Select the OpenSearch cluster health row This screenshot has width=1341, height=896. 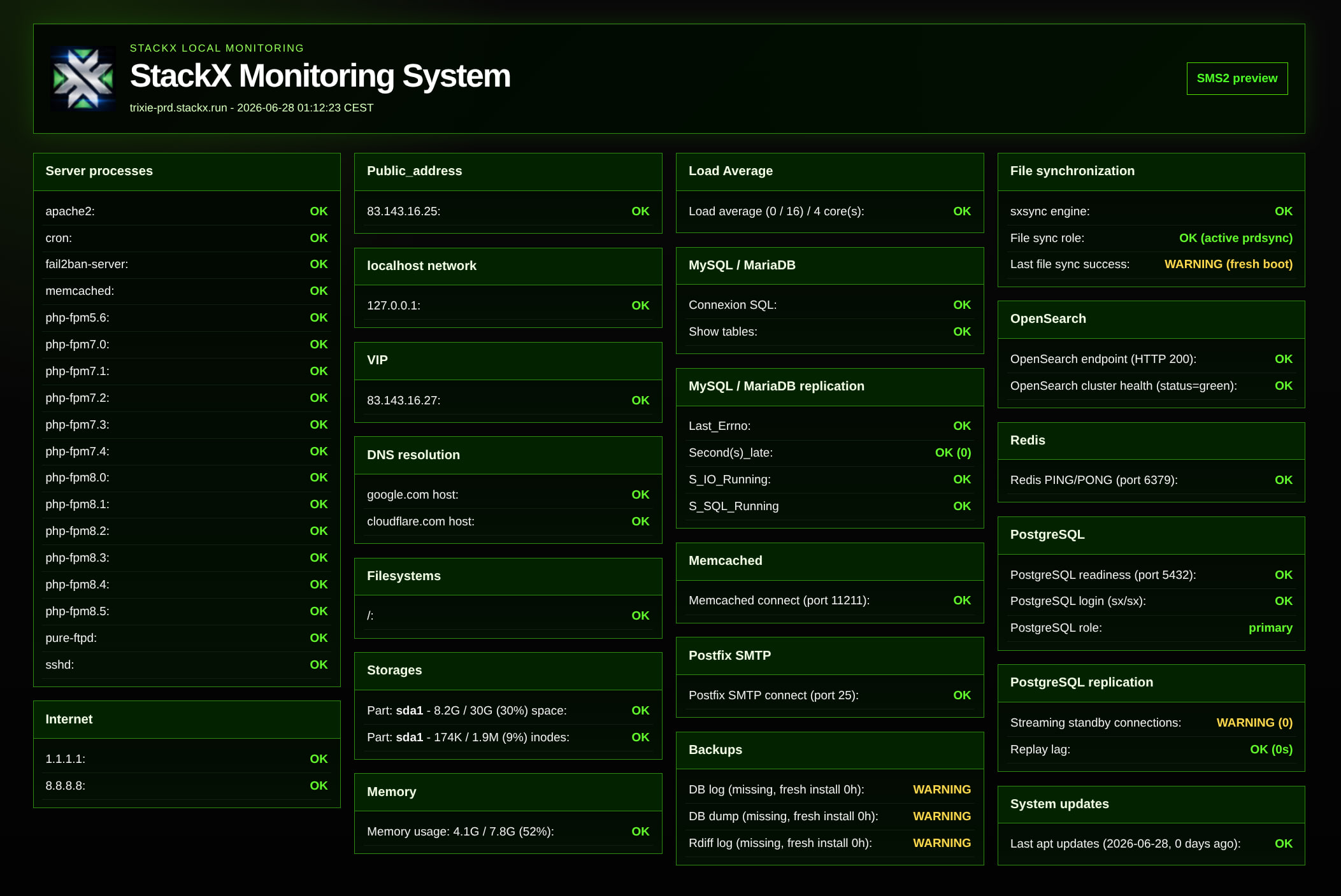point(1151,386)
